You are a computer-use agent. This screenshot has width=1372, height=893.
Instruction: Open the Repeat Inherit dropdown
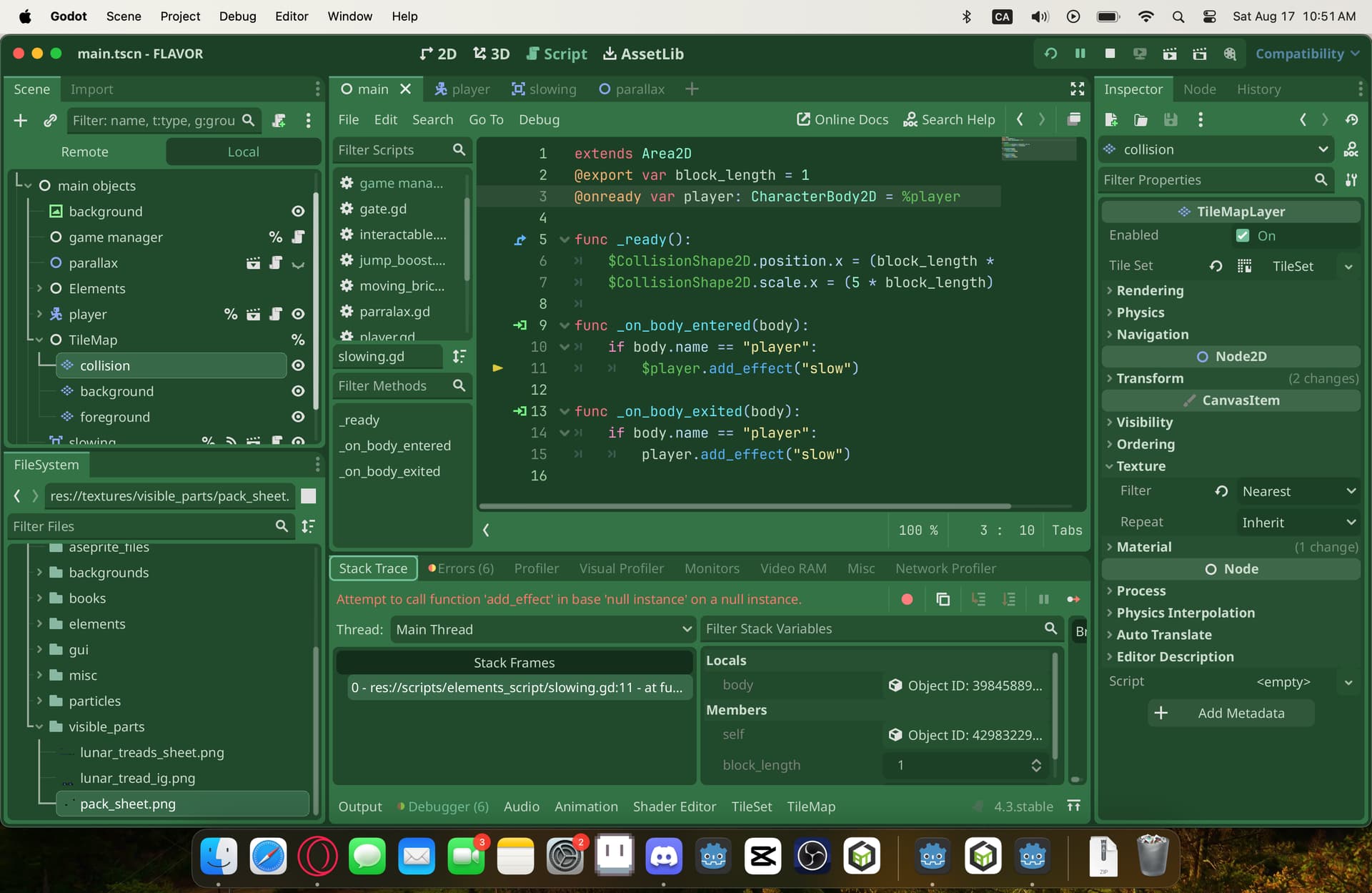click(x=1298, y=523)
